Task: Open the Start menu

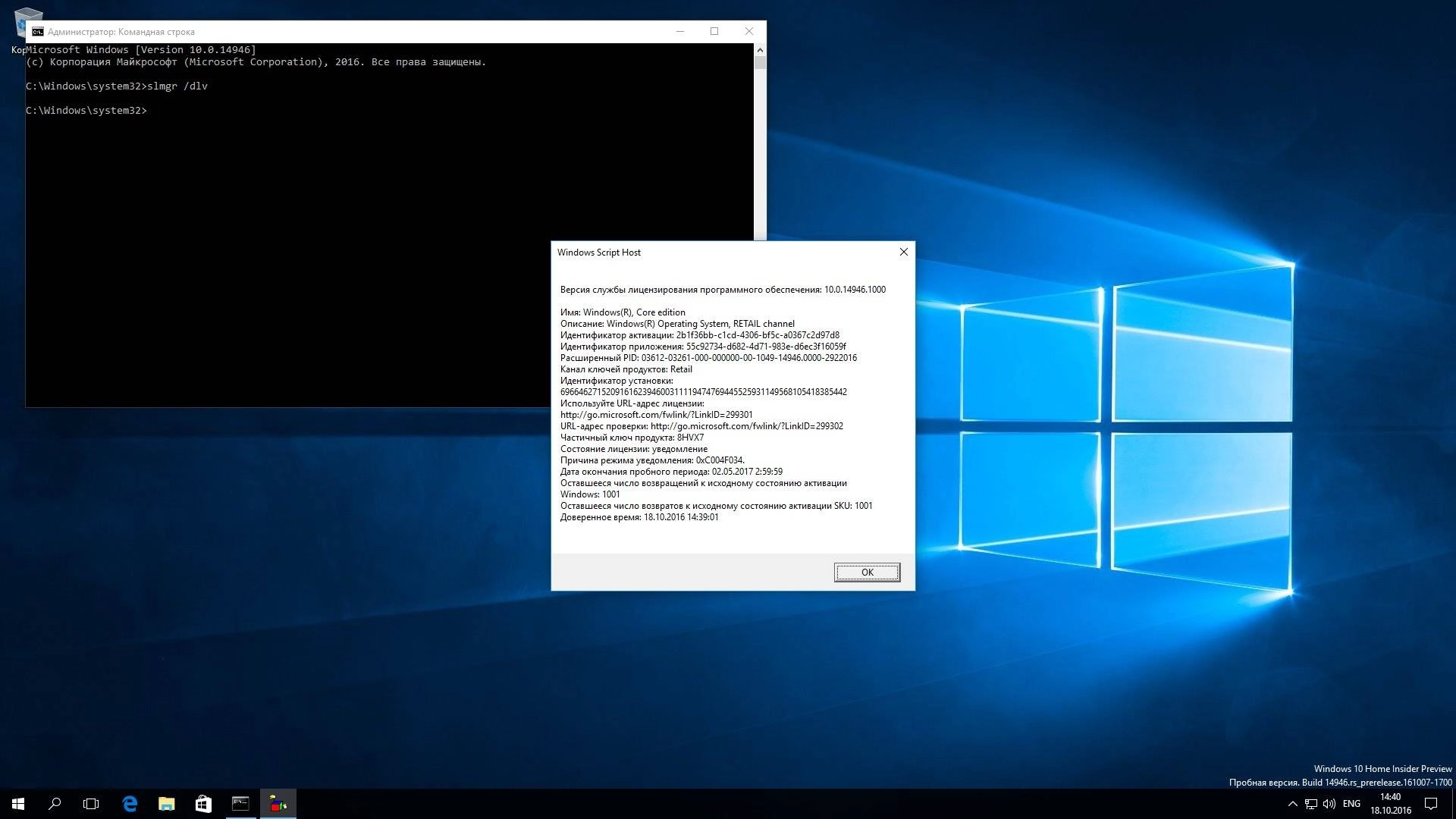Action: click(18, 804)
